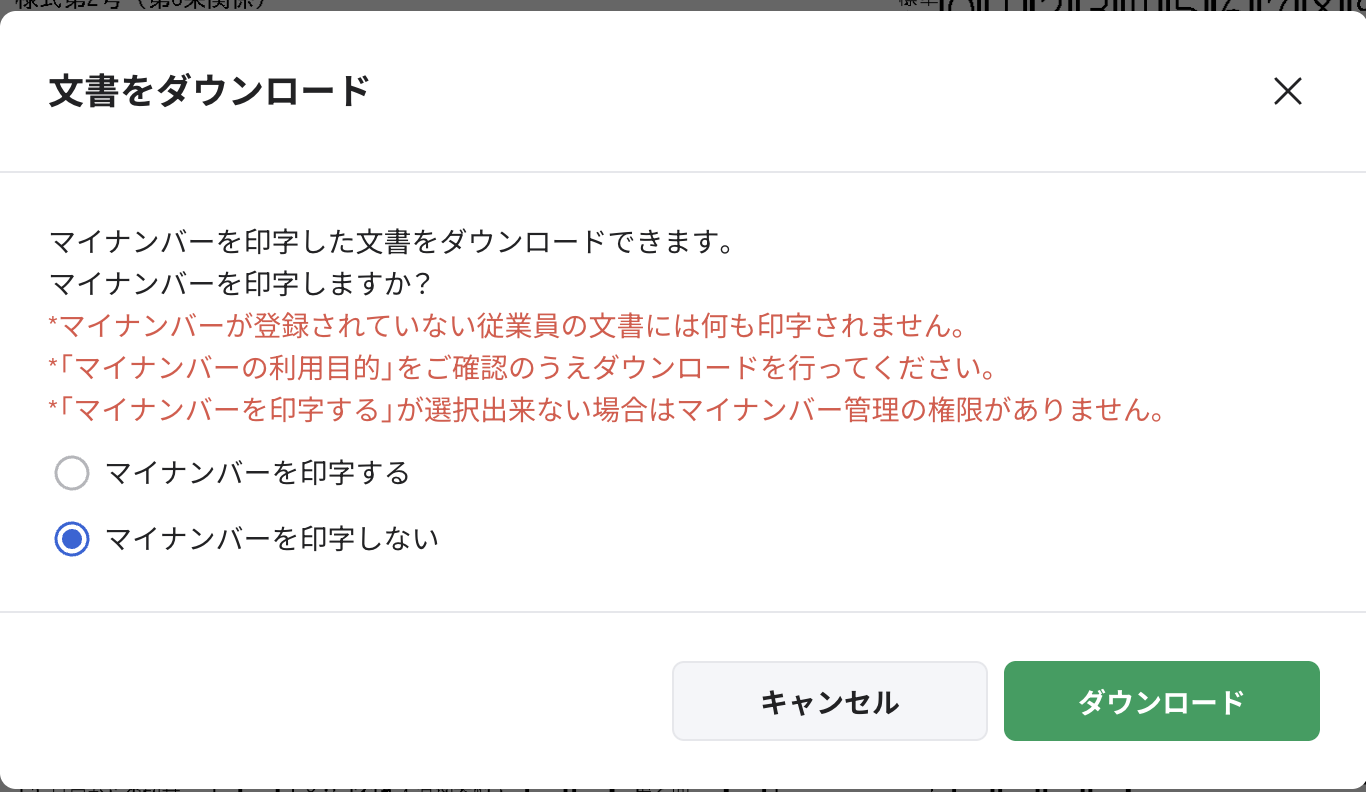This screenshot has height=792, width=1366.
Task: Close the 文書をダウンロード dialog with the X icon
Action: tap(1288, 91)
